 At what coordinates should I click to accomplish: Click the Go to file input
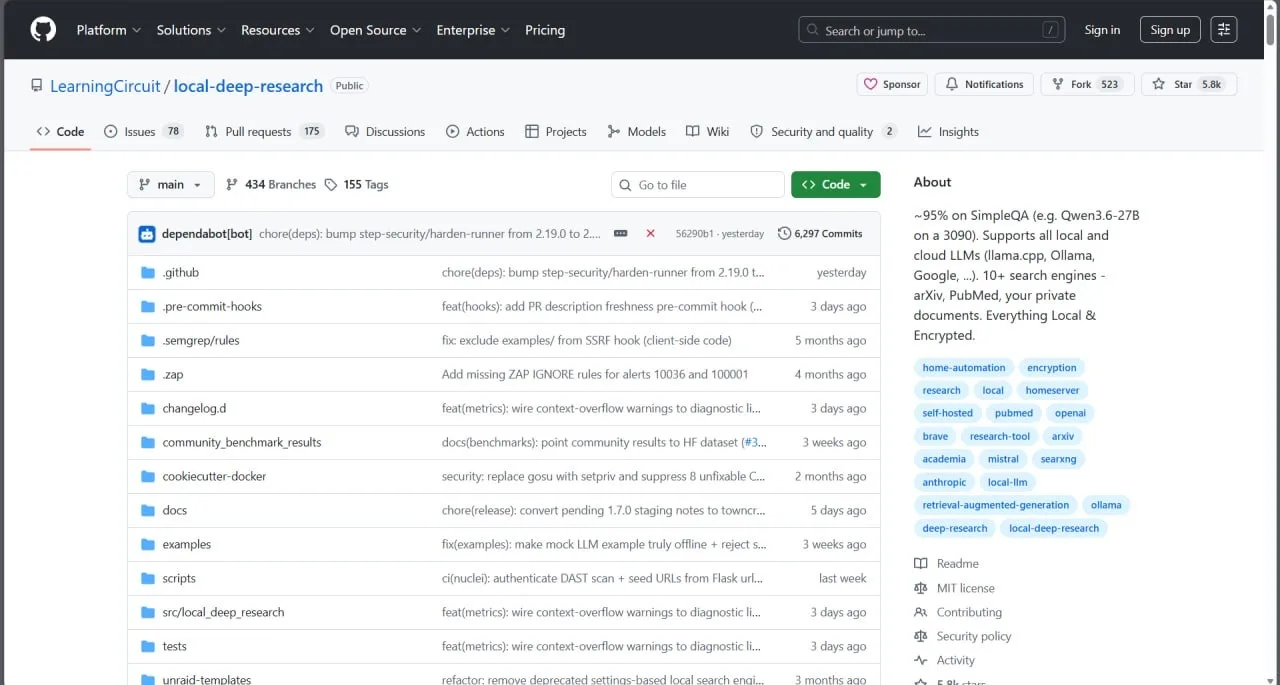tap(698, 185)
